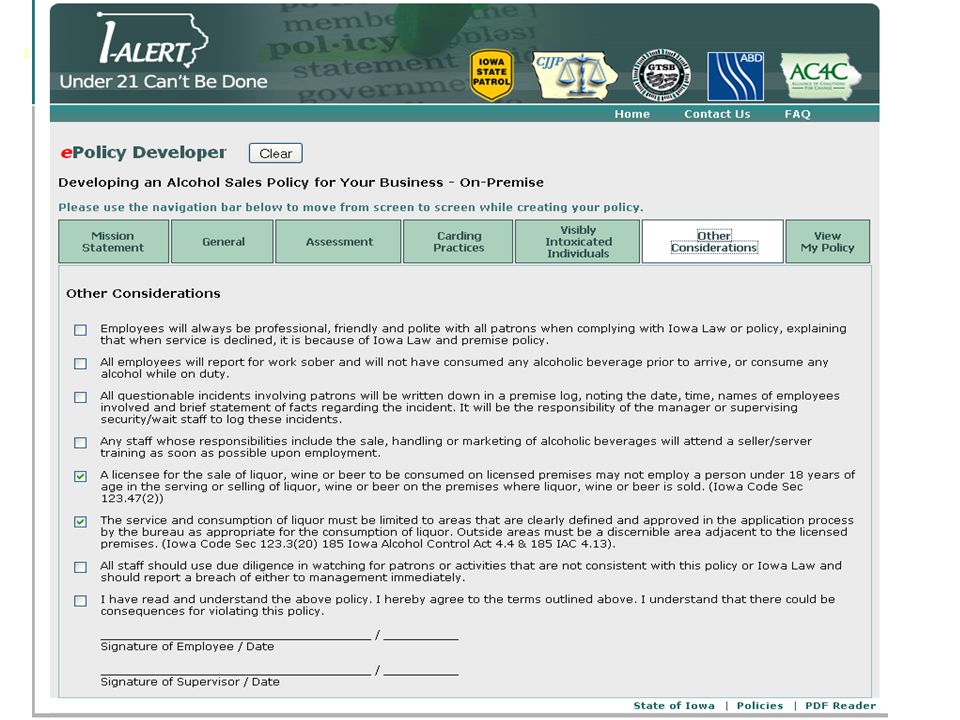Click 'Signature of Supervisor / Date' label
The image size is (960, 720).
click(x=190, y=681)
